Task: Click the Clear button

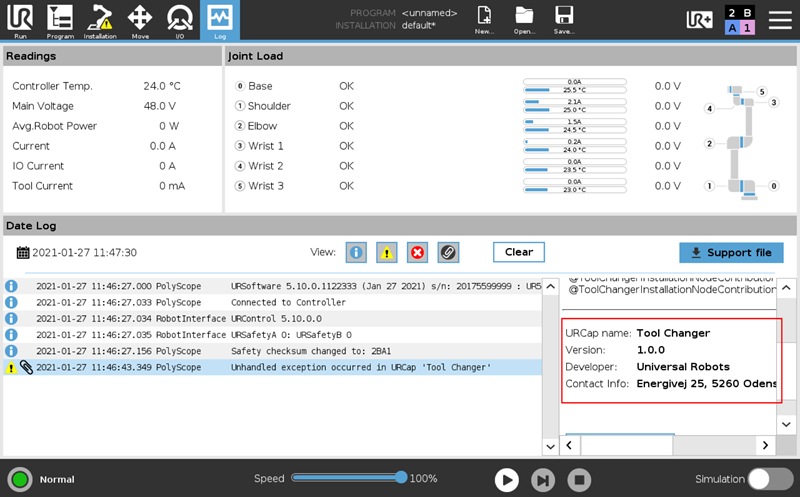Action: click(x=518, y=252)
